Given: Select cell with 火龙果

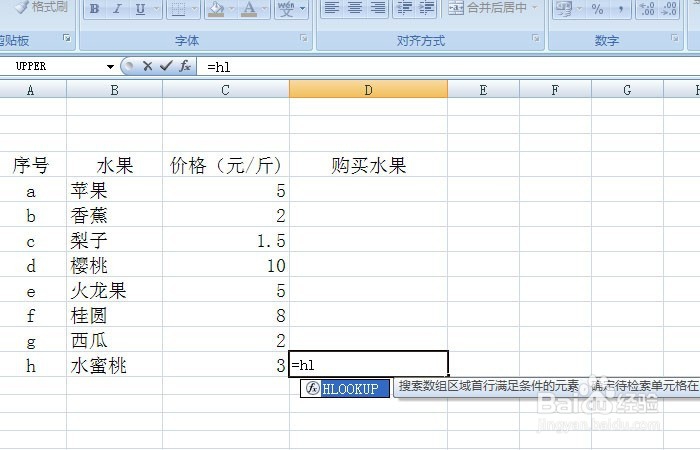Looking at the screenshot, I should coord(114,291).
